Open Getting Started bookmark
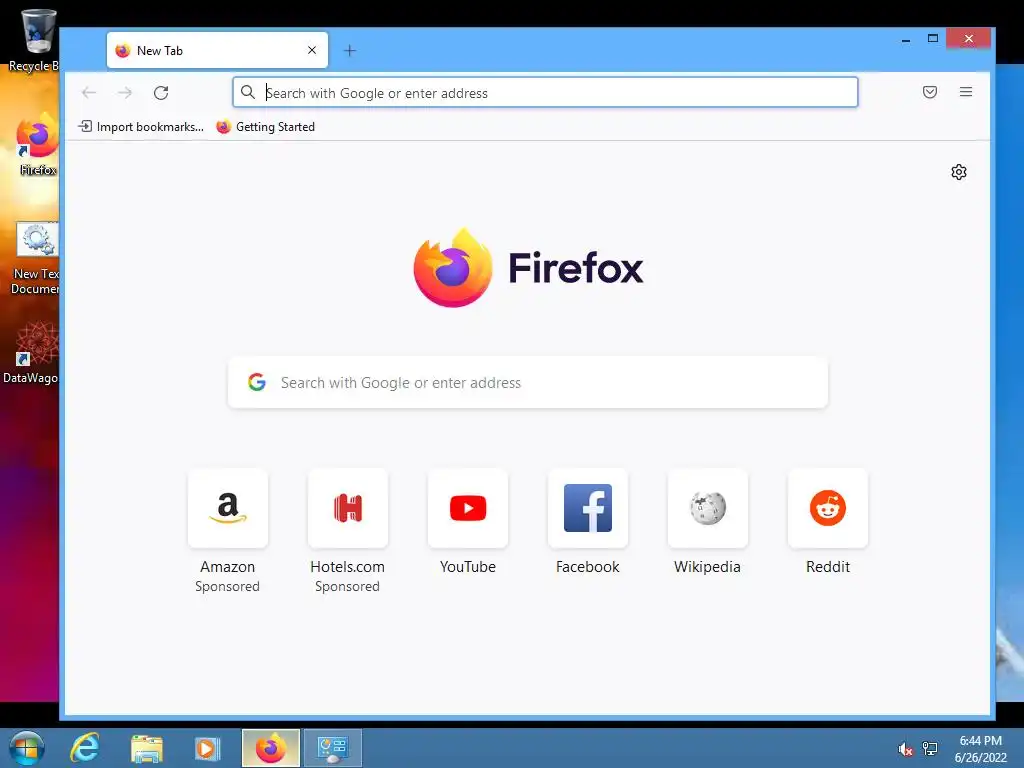This screenshot has height=768, width=1024. [x=266, y=127]
